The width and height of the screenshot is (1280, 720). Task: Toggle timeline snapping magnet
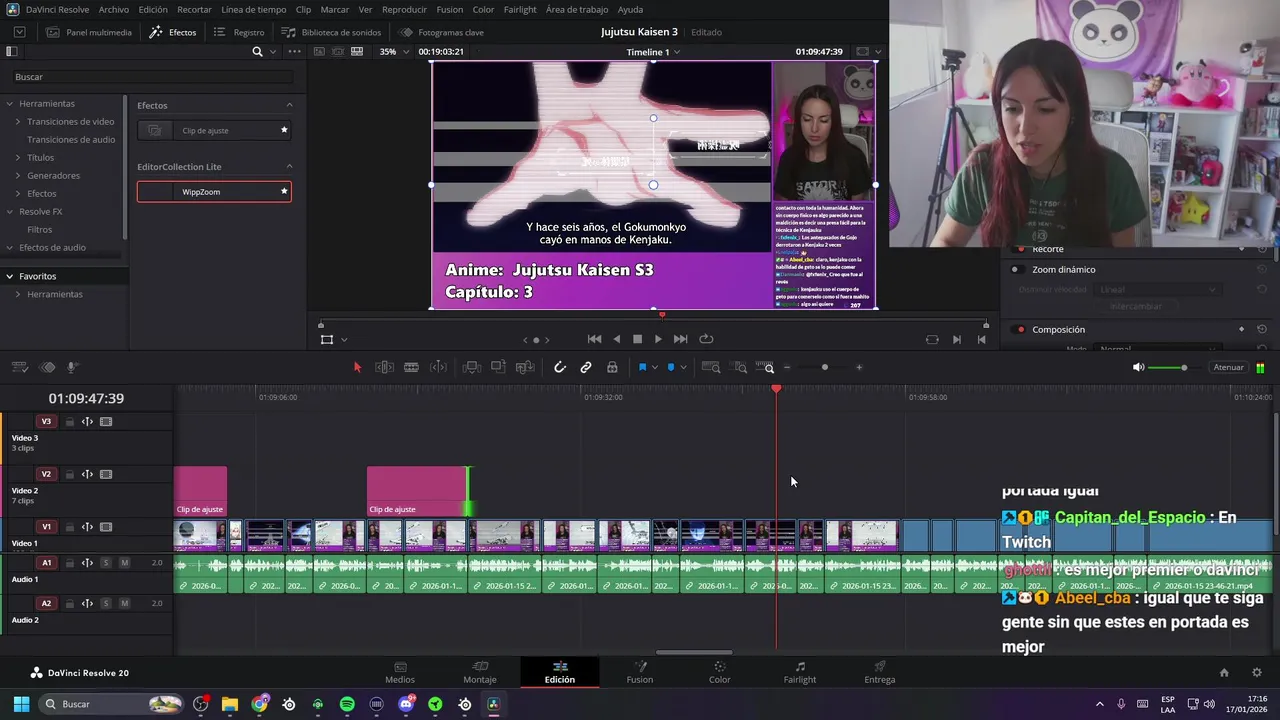(560, 367)
